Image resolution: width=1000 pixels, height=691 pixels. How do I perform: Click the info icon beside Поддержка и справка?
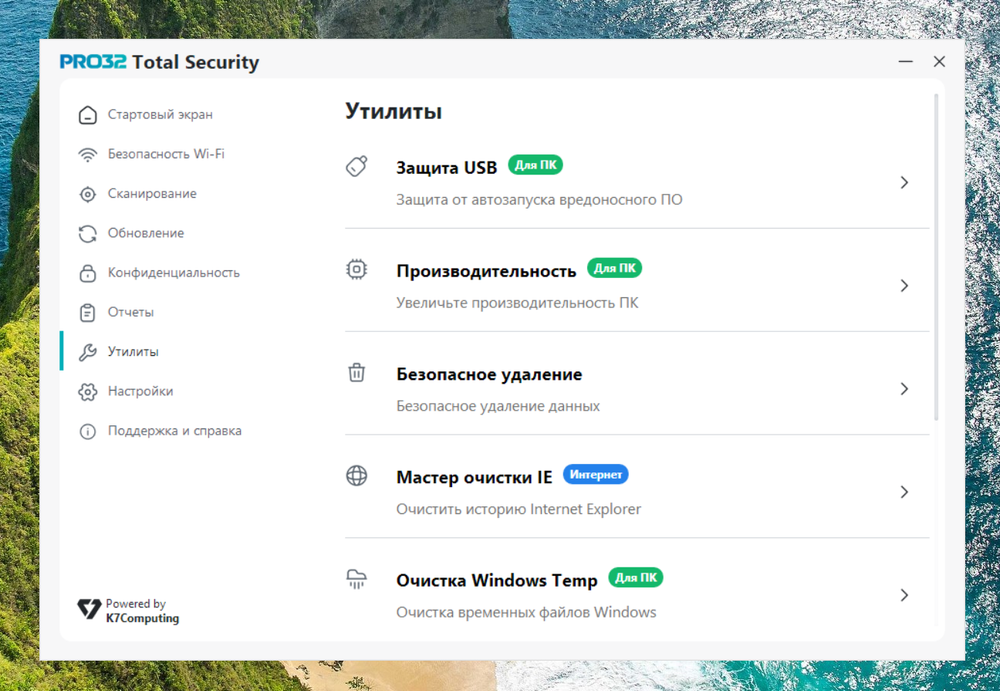[x=87, y=431]
